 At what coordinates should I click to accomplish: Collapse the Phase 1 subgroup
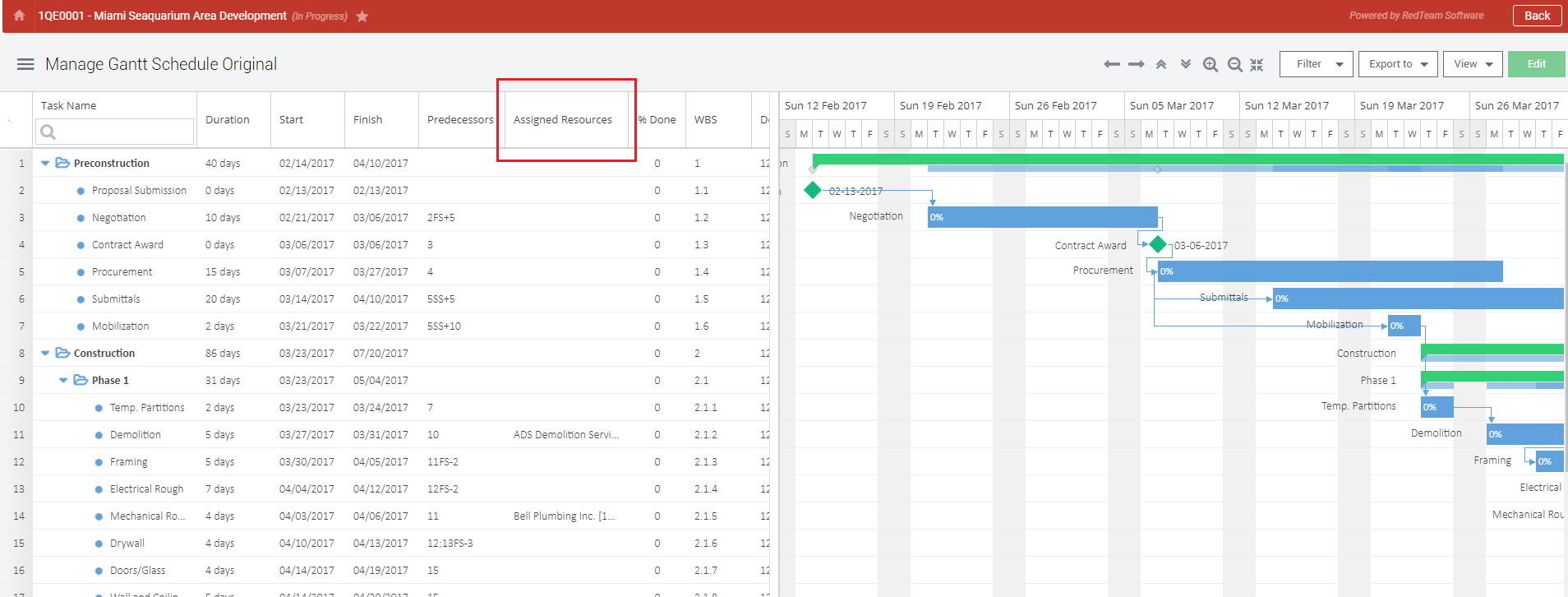(x=63, y=381)
